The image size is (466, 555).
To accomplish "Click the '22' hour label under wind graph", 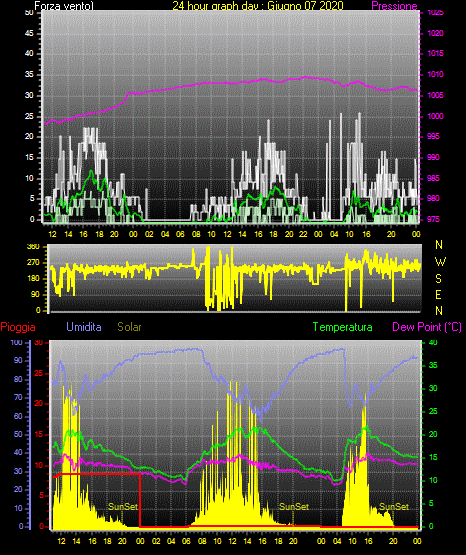I will 303,234.
